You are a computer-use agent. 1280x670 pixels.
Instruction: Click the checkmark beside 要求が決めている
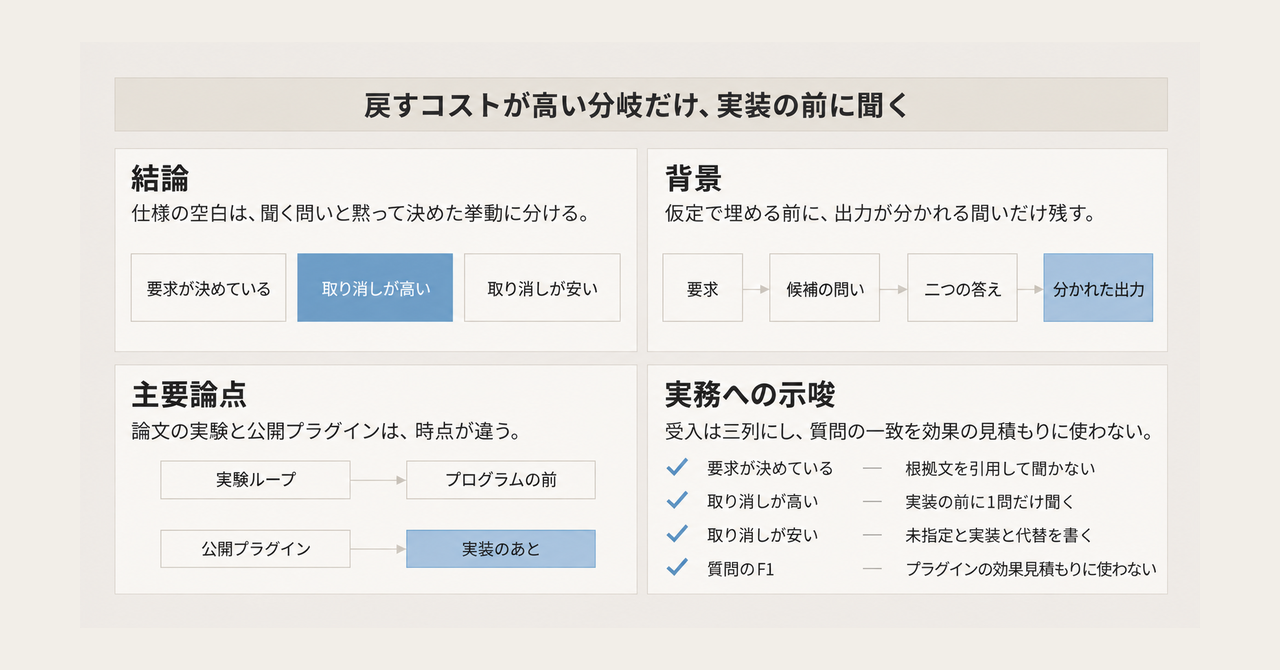(x=677, y=466)
